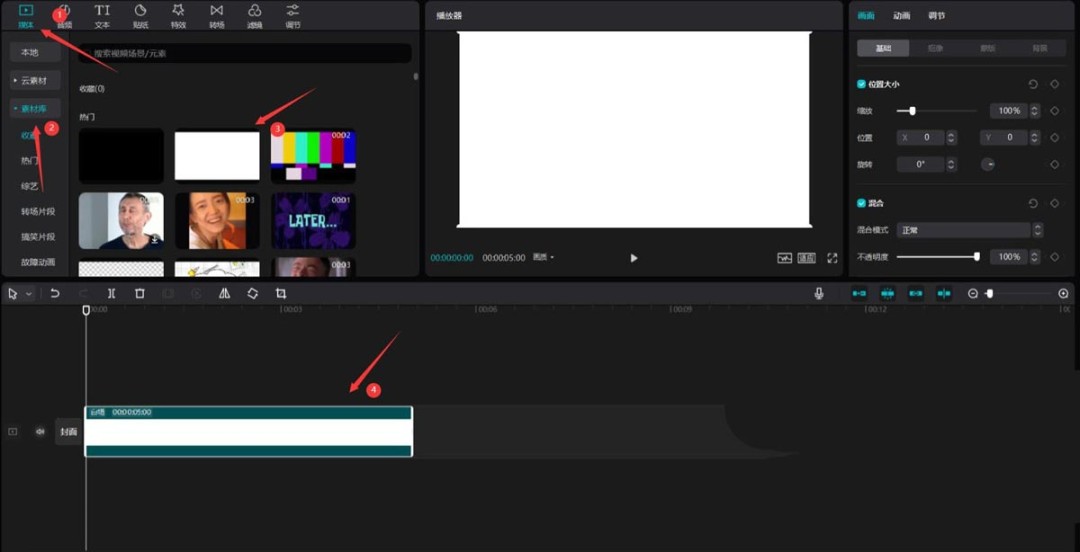
Task: Click the delete trash icon in timeline toolbar
Action: (x=140, y=294)
